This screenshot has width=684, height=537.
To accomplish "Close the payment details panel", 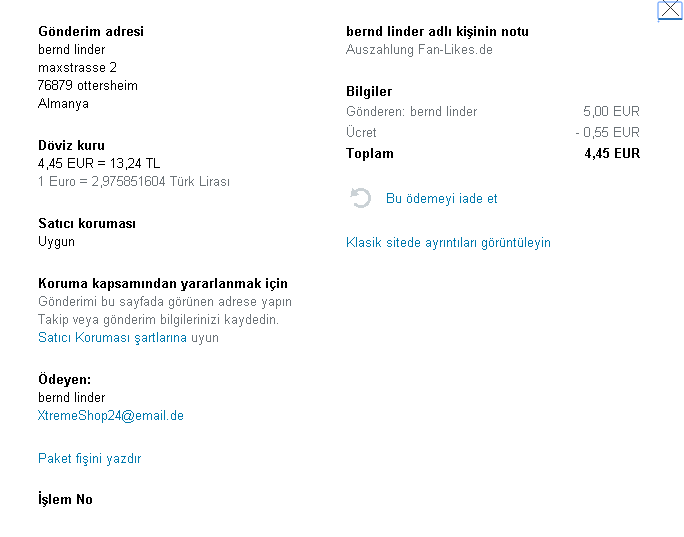I will click(x=669, y=10).
